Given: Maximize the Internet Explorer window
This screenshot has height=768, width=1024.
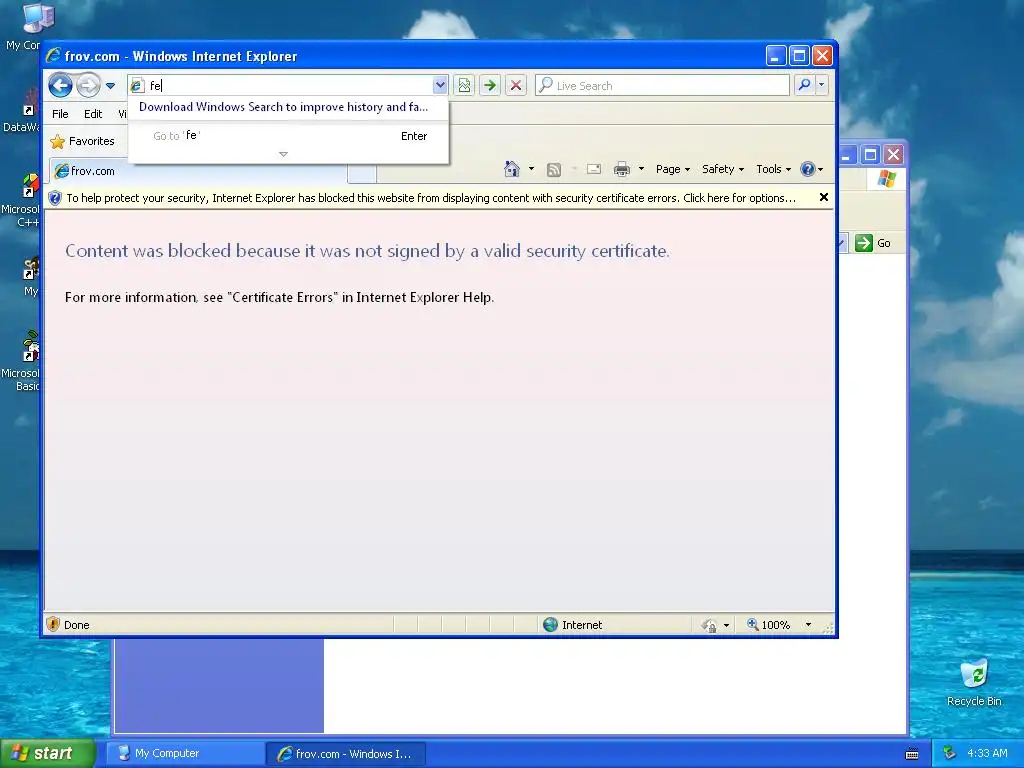Looking at the screenshot, I should pyautogui.click(x=799, y=56).
